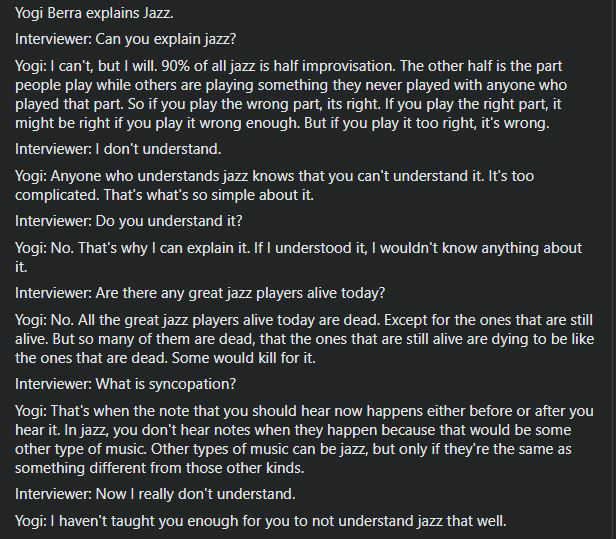616x539 pixels.
Task: Click the text 'All the great jazz players alive today are dead.'
Action: [x=229, y=320]
